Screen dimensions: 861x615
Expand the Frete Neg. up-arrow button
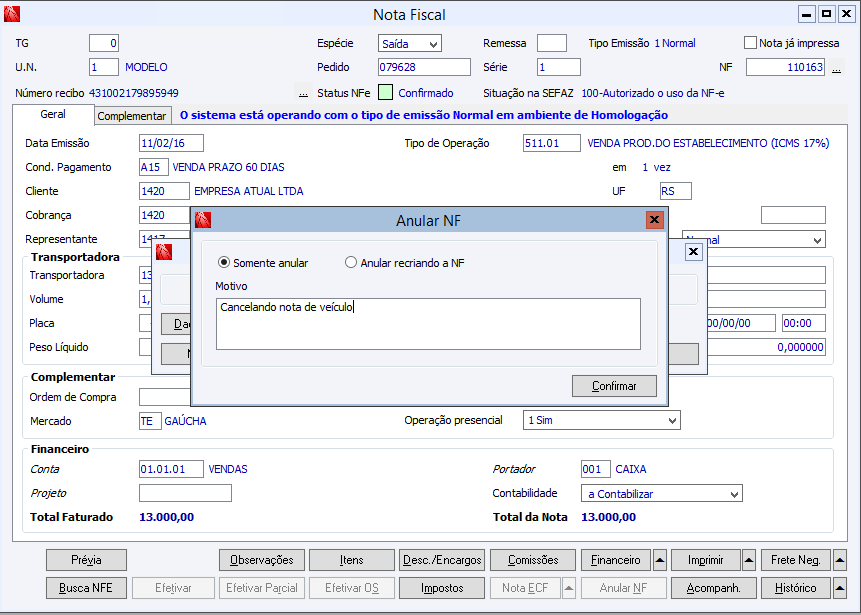(840, 560)
